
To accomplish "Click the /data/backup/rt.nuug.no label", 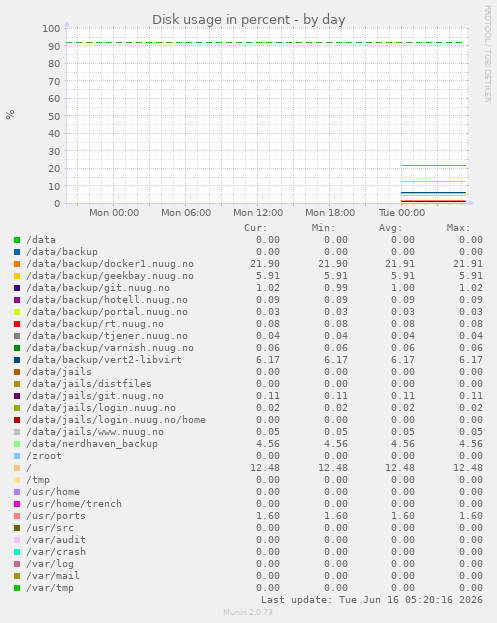I will point(95,324).
